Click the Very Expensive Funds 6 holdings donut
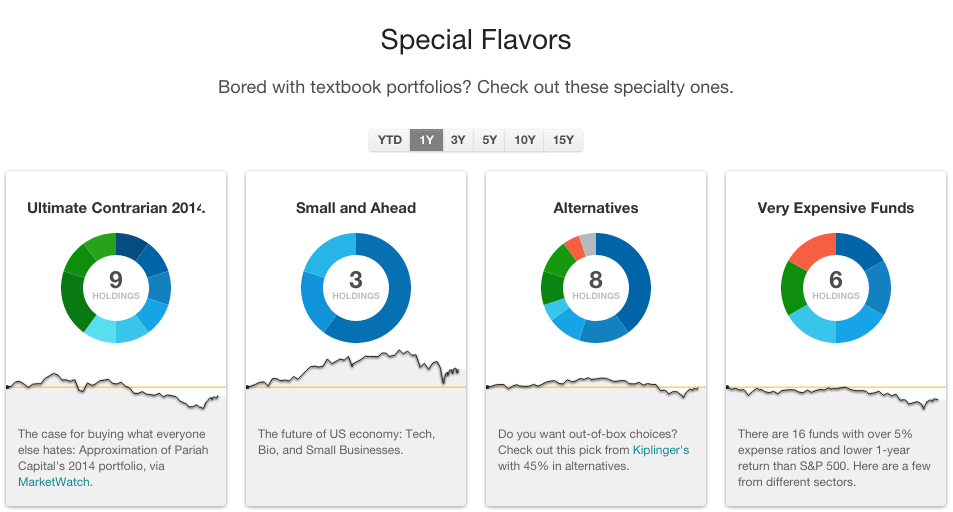This screenshot has height=512, width=953. coord(836,288)
